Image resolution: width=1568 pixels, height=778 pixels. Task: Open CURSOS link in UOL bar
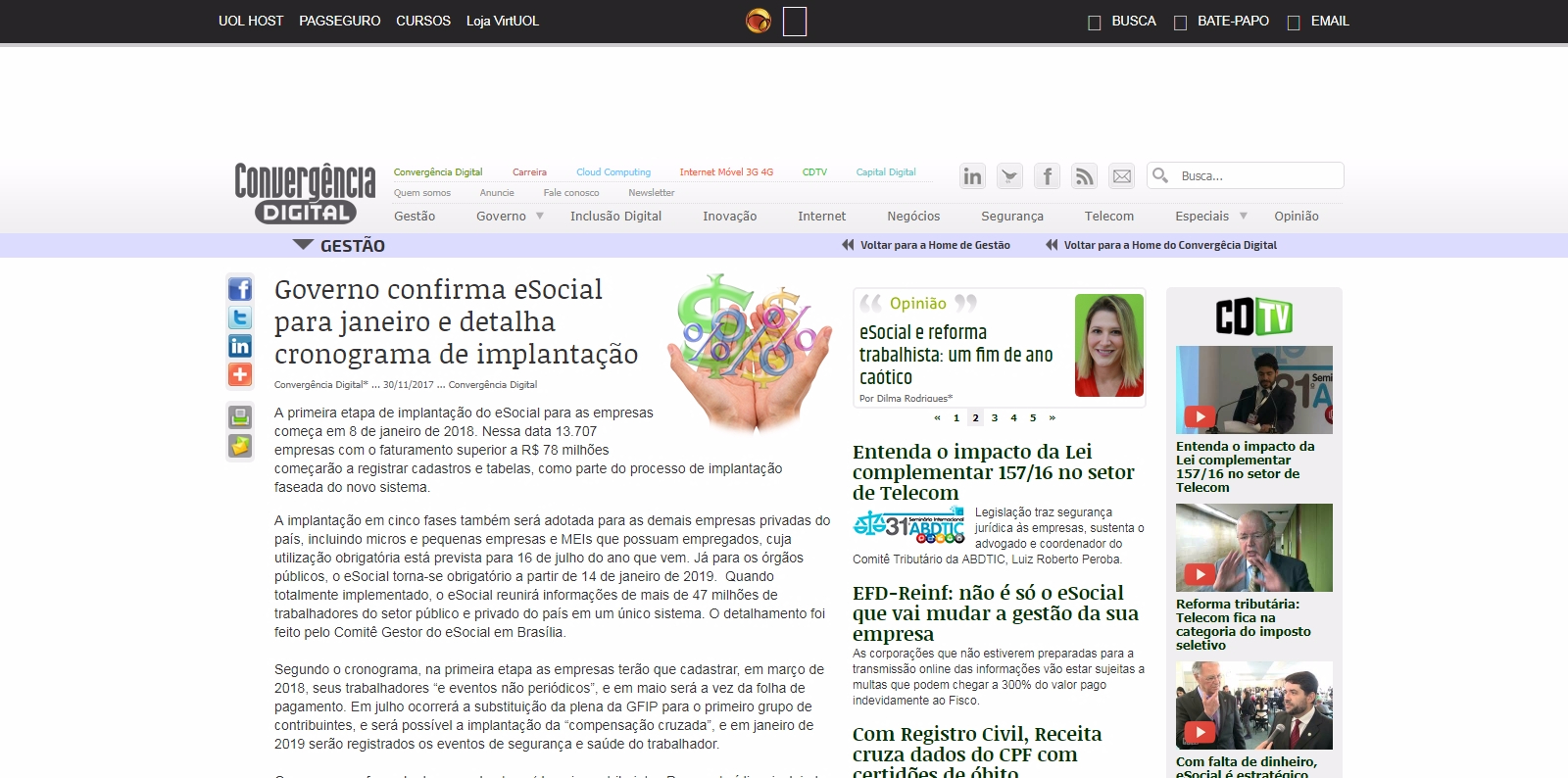click(423, 21)
